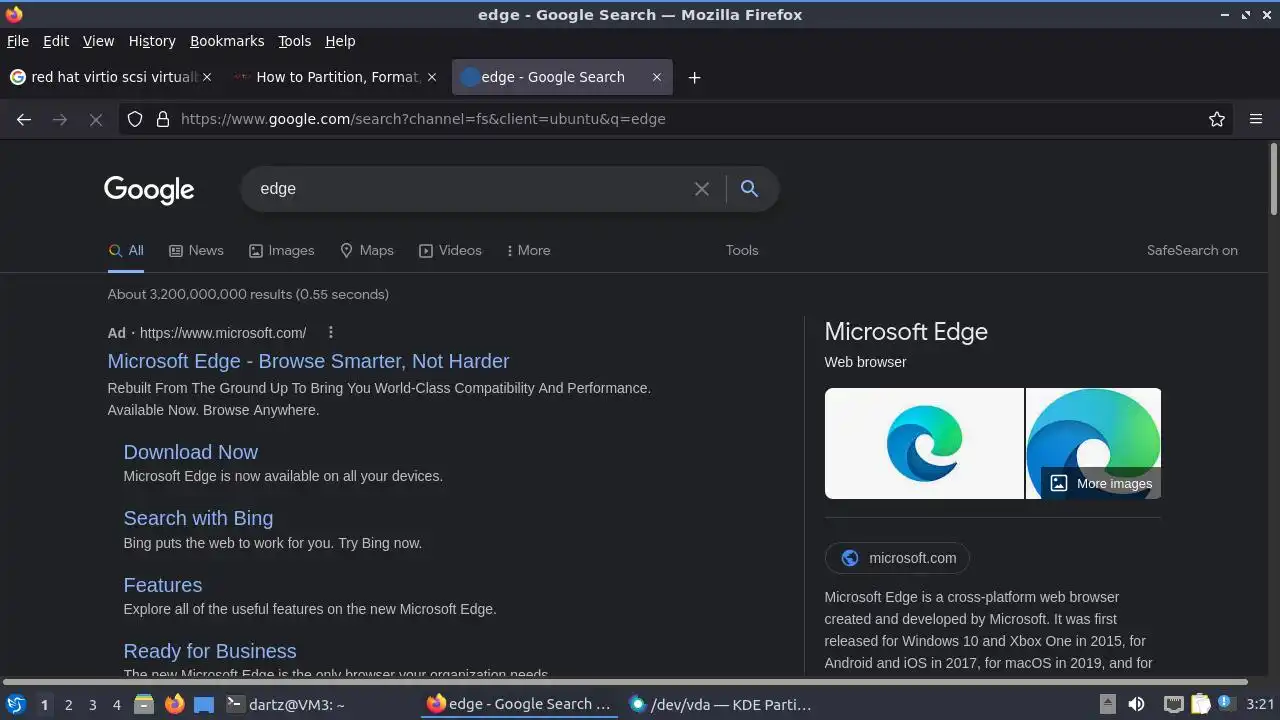Open the first Edge logo thumbnail

click(924, 443)
